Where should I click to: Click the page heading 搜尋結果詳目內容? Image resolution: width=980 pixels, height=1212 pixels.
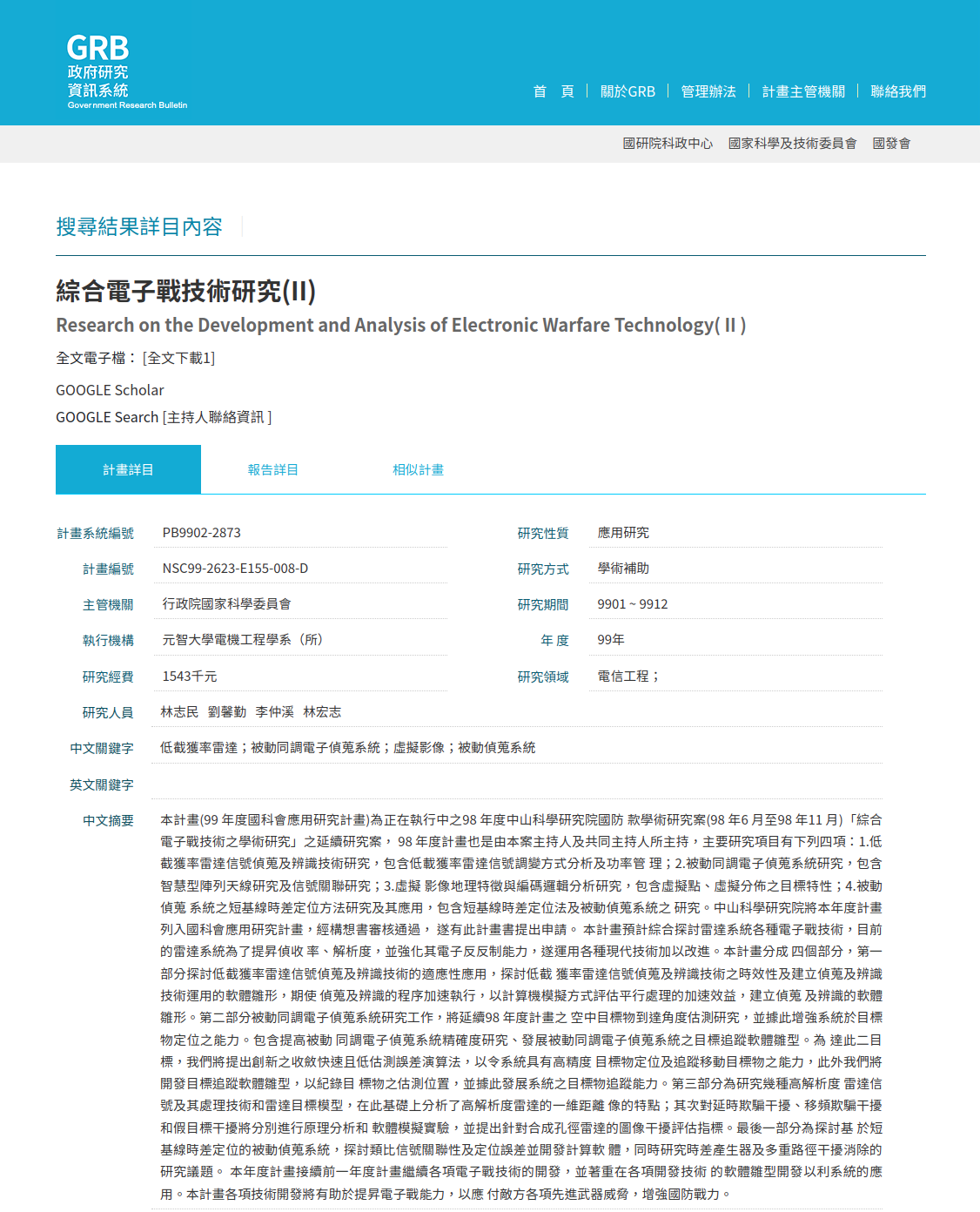pos(139,226)
